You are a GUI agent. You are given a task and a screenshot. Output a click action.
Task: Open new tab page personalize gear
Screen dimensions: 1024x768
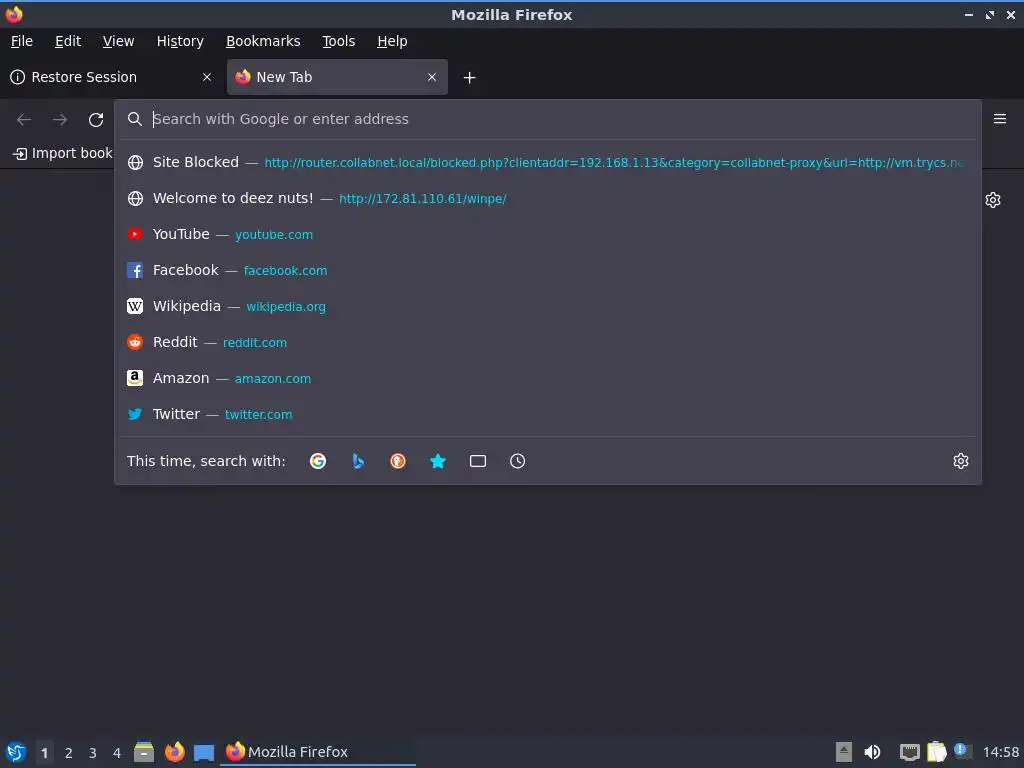(x=993, y=200)
